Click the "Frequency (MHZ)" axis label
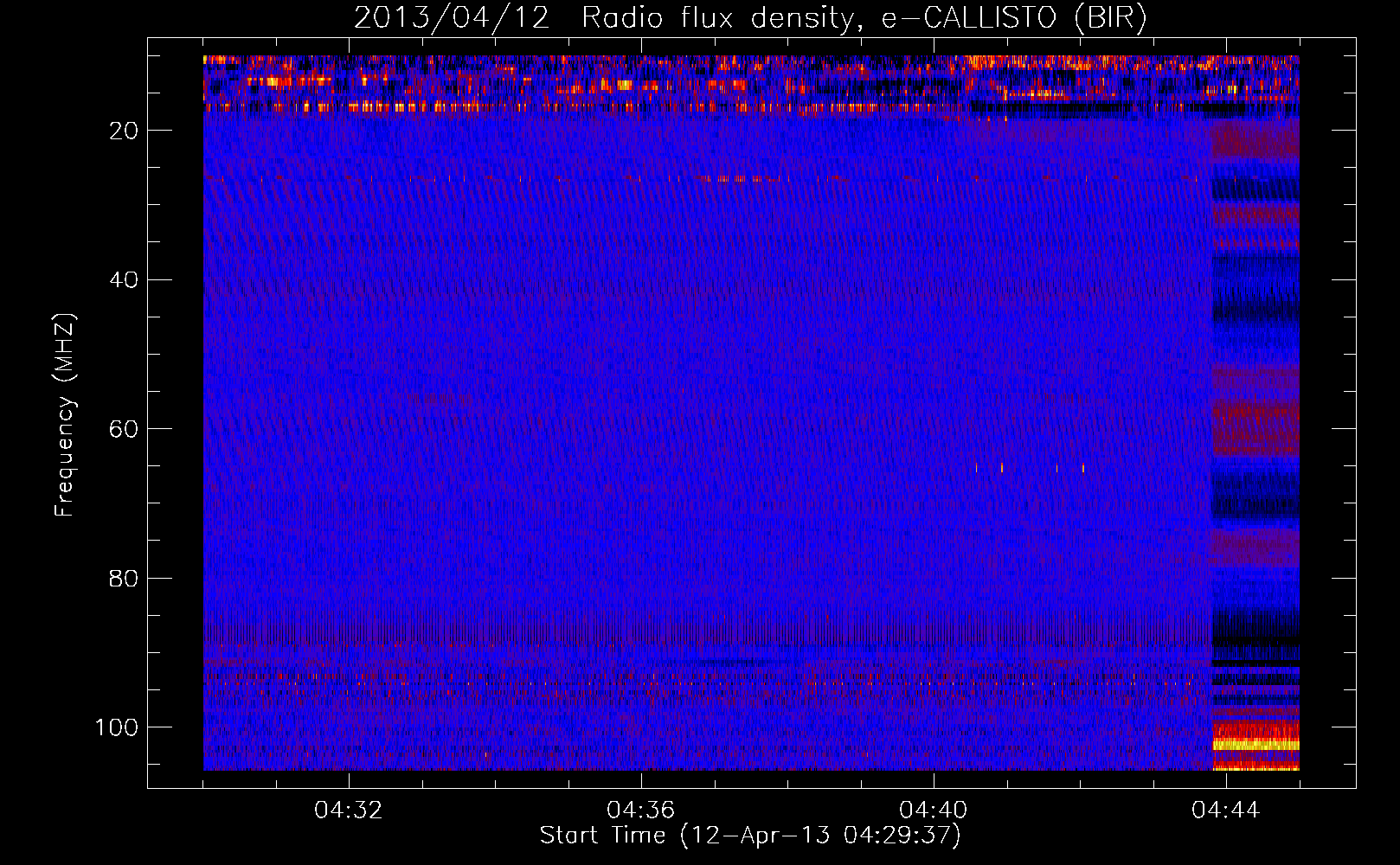Image resolution: width=1400 pixels, height=865 pixels. [x=65, y=415]
